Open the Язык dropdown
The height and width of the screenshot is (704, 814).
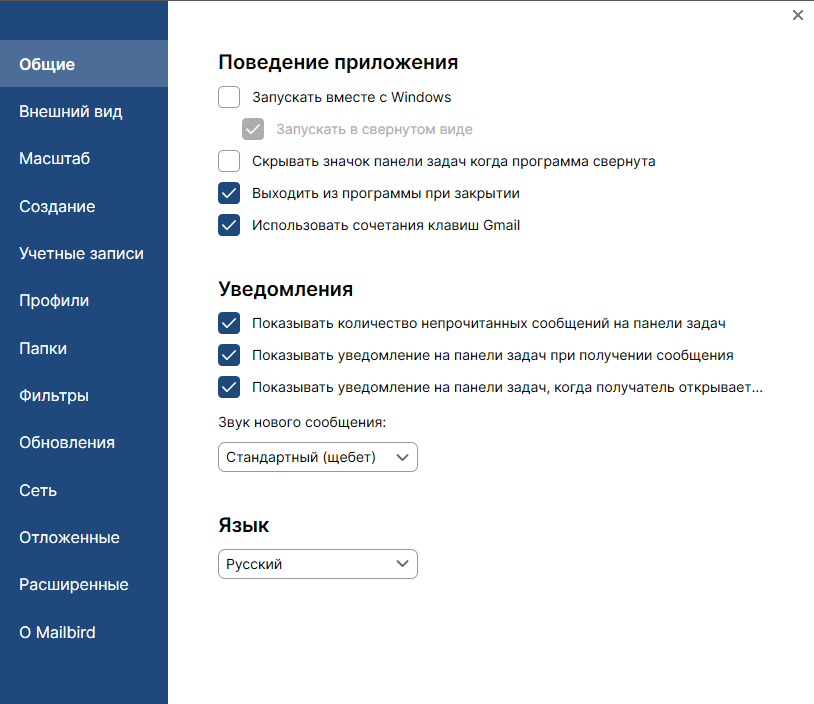(x=317, y=564)
